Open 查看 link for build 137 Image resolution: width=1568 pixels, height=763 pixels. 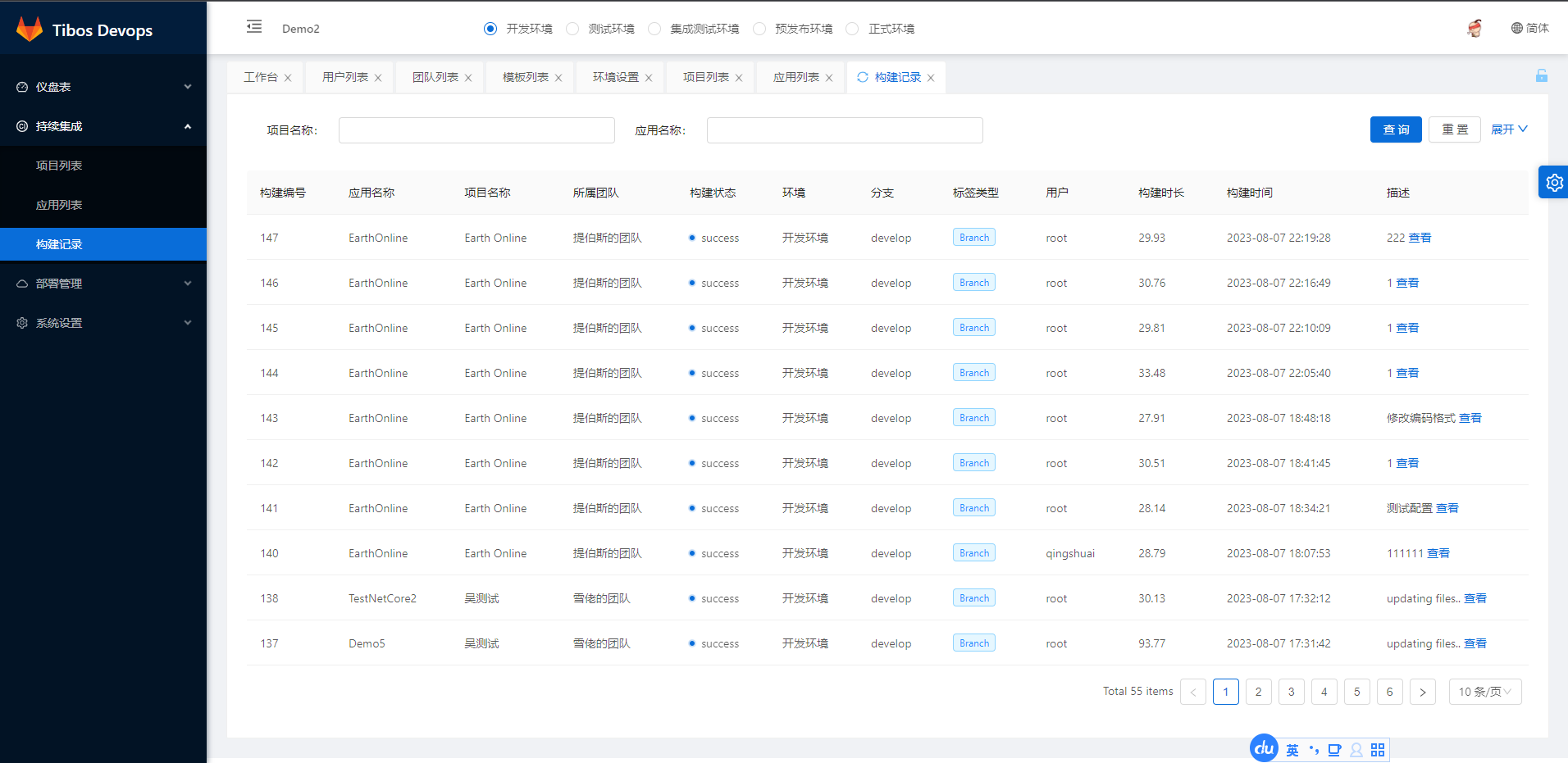tap(1475, 643)
